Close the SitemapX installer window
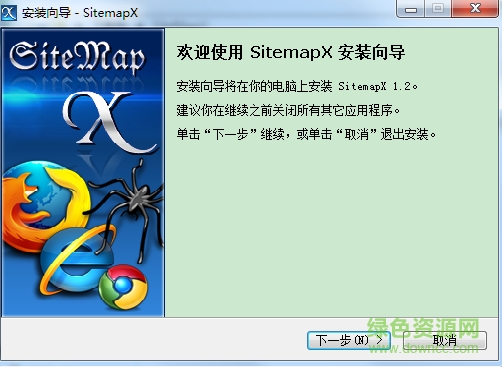Viewport: 502px width, 367px height. click(x=475, y=9)
